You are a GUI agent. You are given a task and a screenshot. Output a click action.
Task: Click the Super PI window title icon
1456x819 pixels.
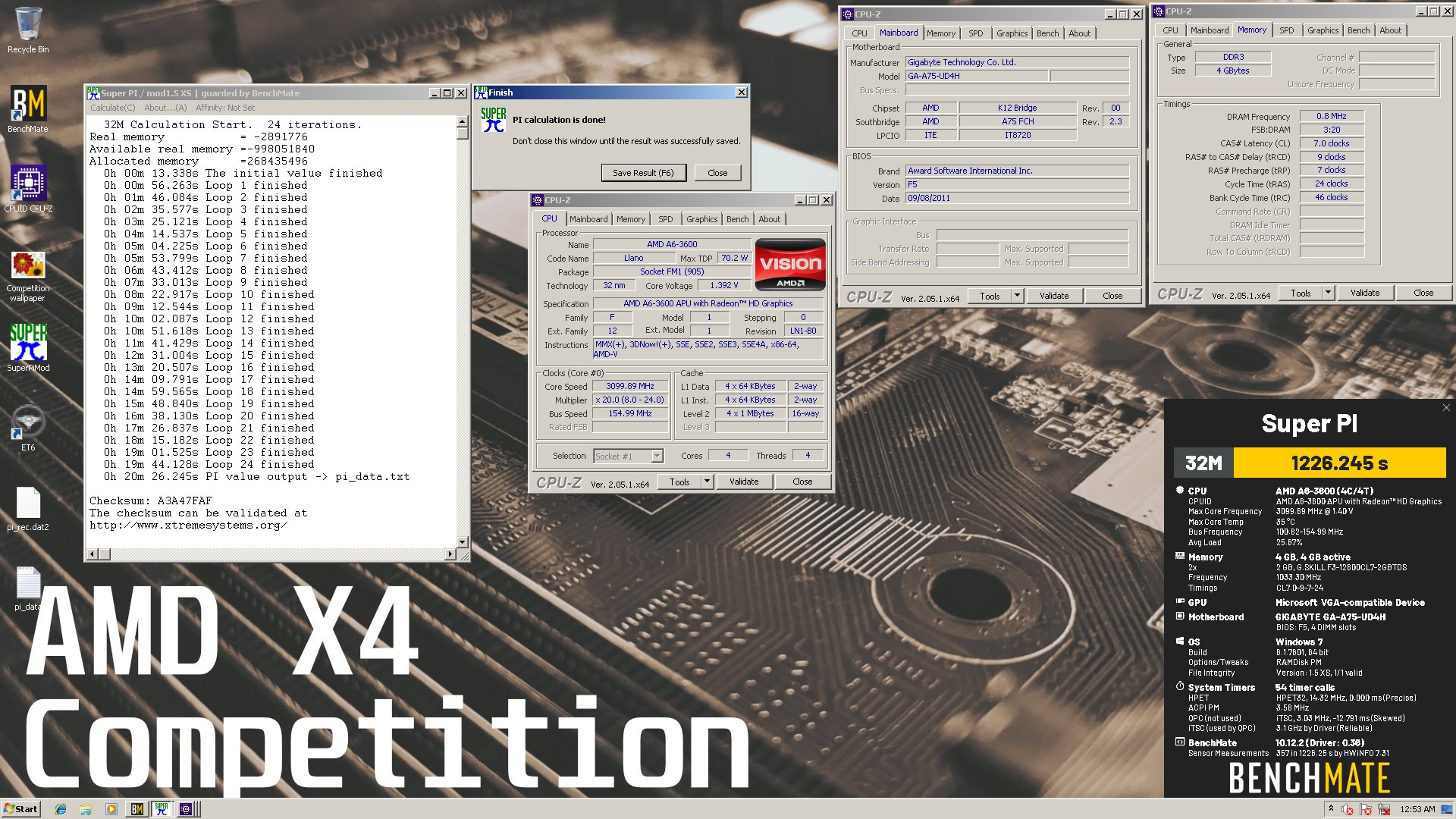93,93
